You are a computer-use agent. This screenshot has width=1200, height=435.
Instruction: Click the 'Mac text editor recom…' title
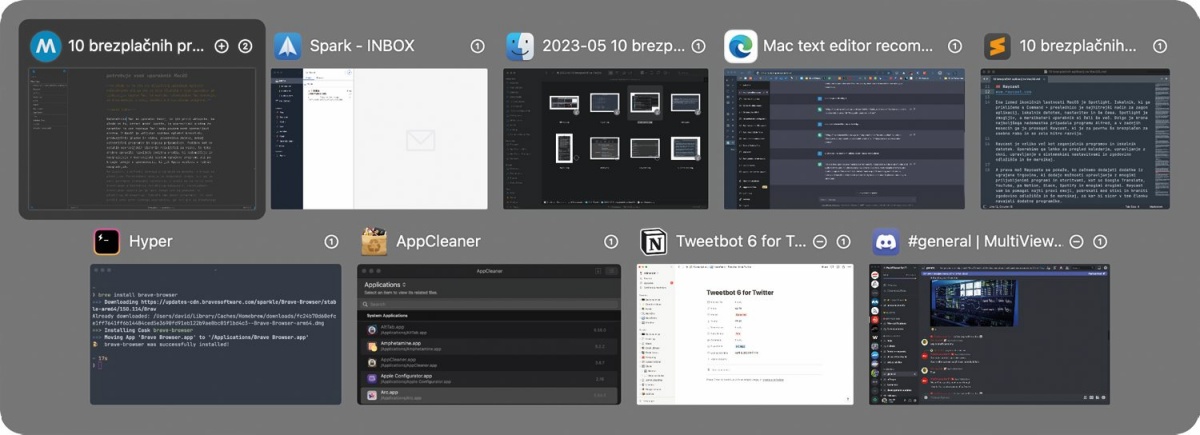point(848,46)
